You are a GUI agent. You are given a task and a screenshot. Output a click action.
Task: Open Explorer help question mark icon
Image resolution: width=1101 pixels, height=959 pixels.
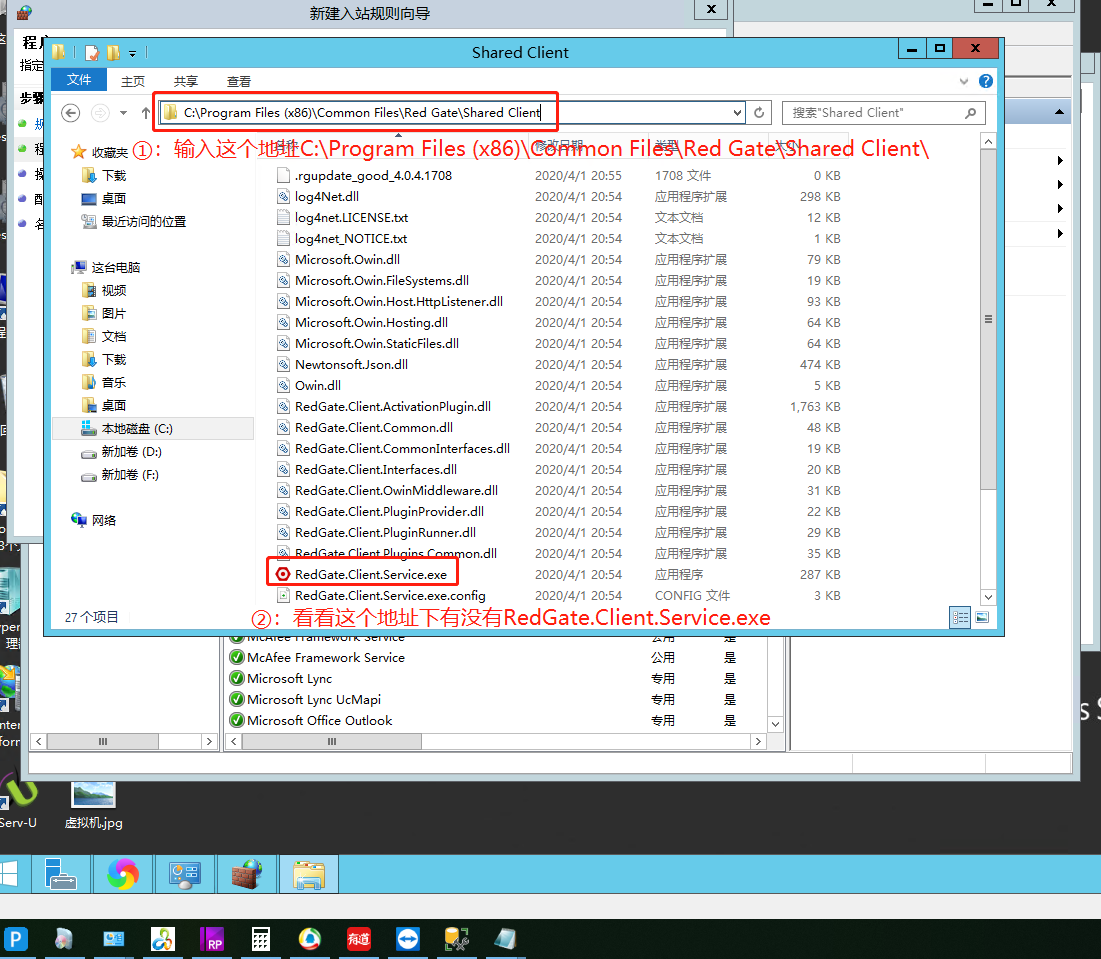pos(986,81)
